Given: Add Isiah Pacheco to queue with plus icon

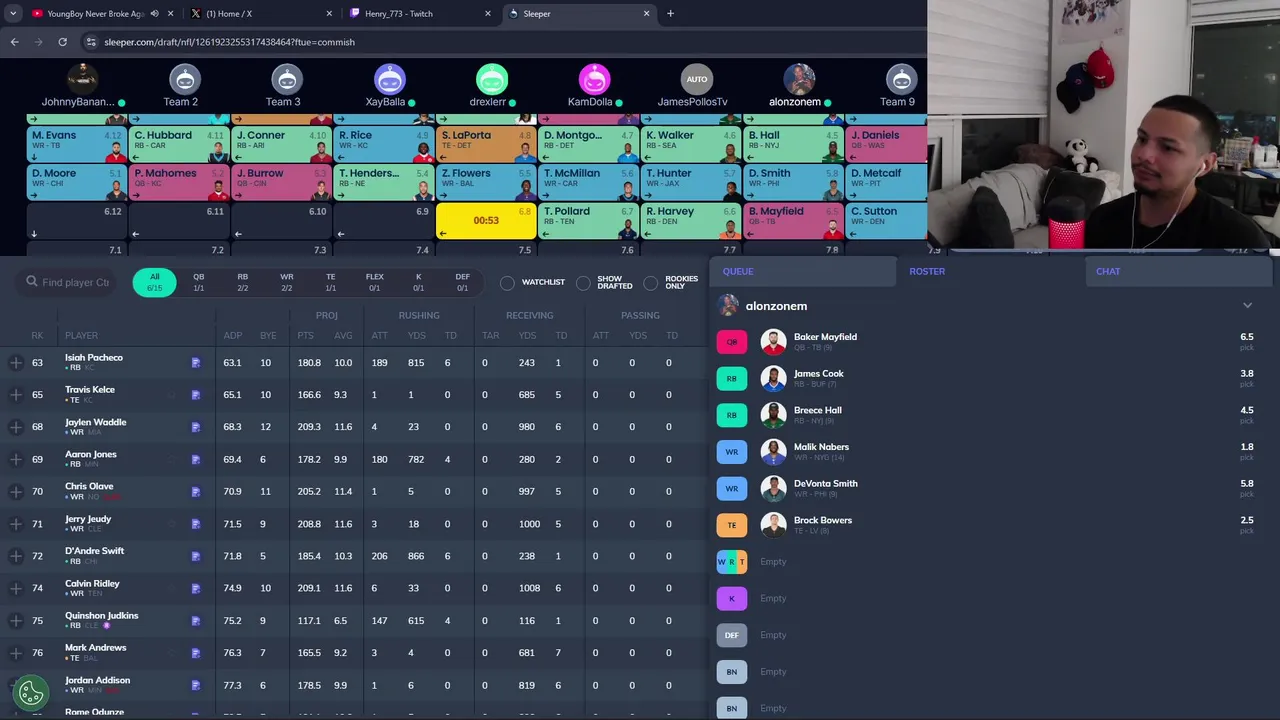Looking at the screenshot, I should click(x=16, y=363).
